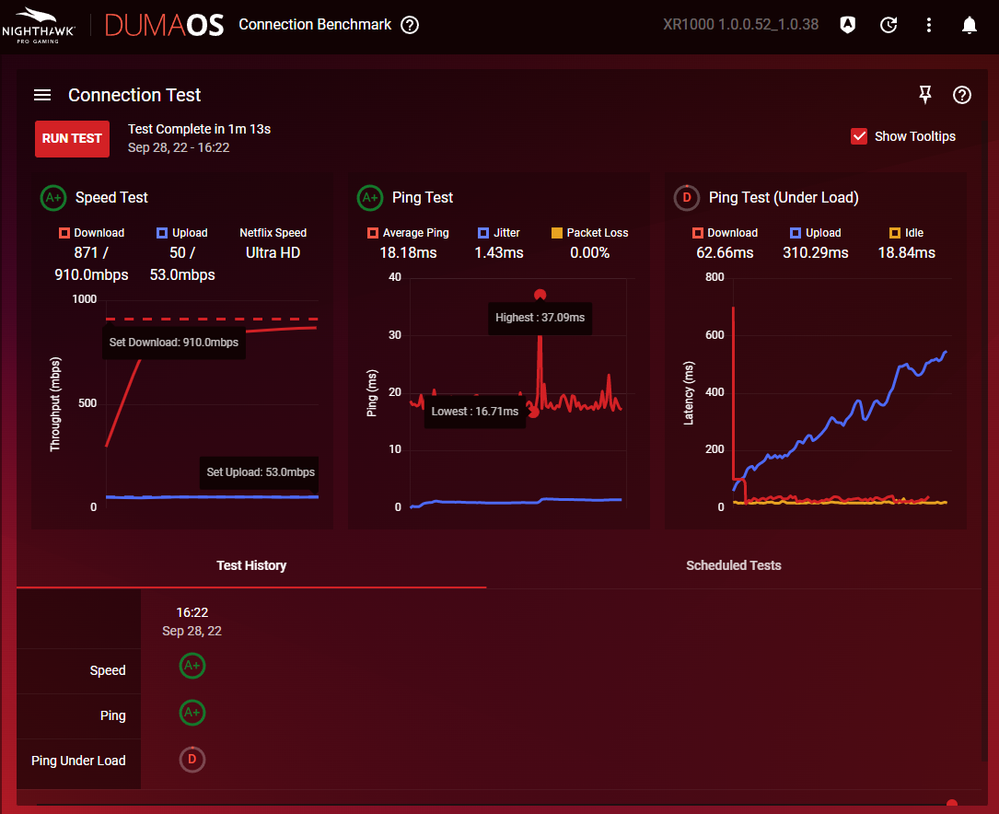Switch to the Scheduled Tests tab
The height and width of the screenshot is (814, 999).
(733, 566)
